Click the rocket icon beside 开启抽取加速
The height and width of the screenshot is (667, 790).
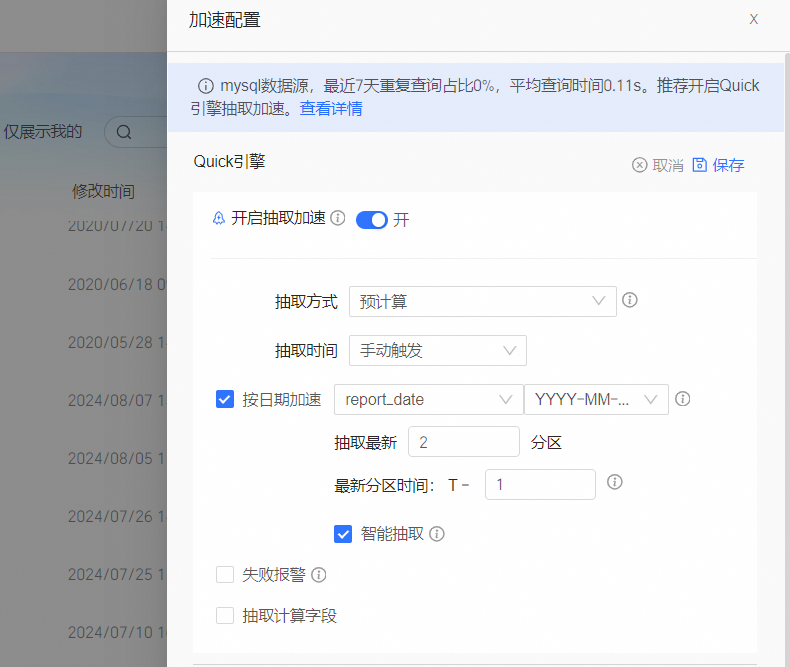[x=219, y=218]
